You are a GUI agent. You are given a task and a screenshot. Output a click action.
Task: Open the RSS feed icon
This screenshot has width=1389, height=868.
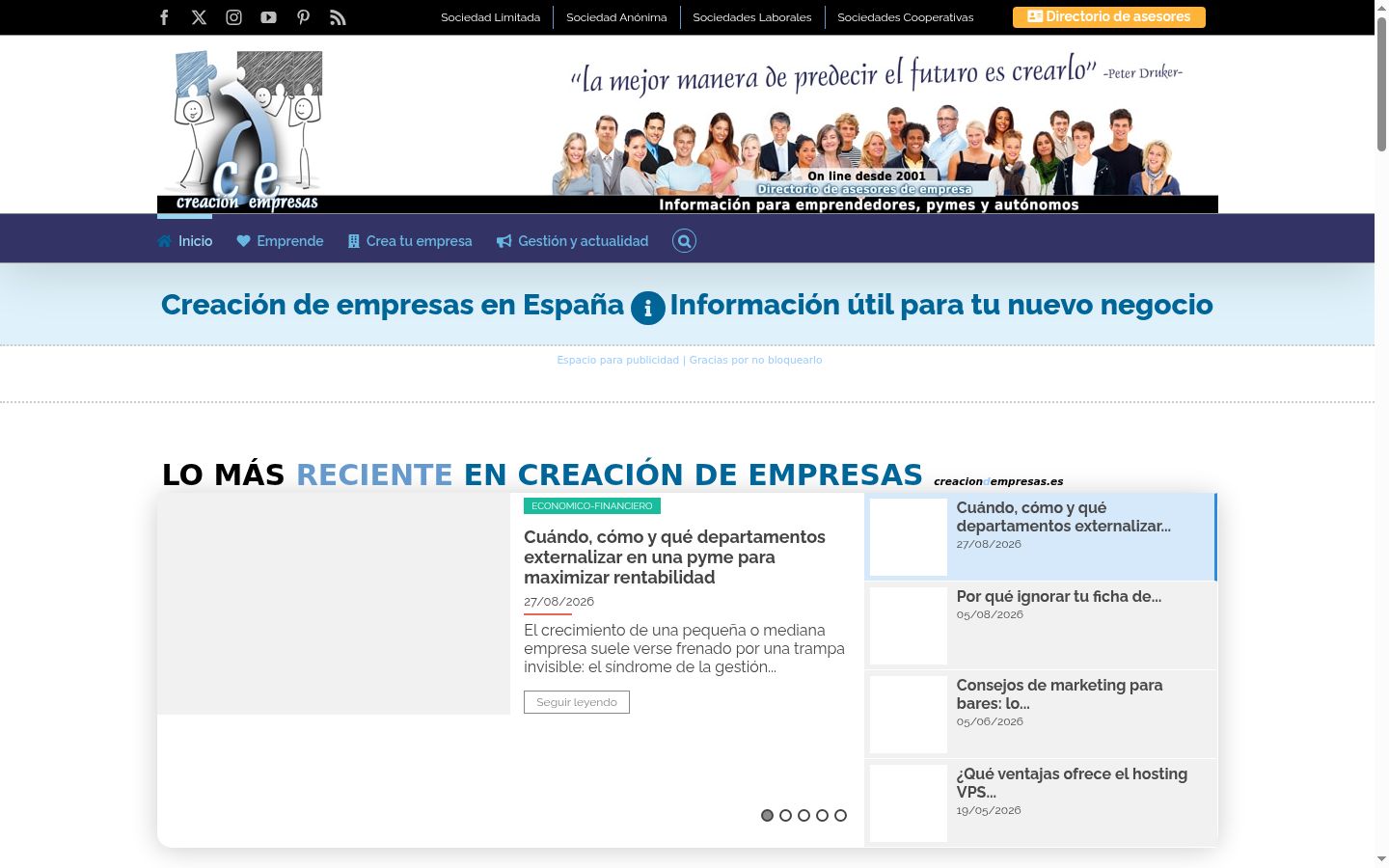pyautogui.click(x=338, y=17)
